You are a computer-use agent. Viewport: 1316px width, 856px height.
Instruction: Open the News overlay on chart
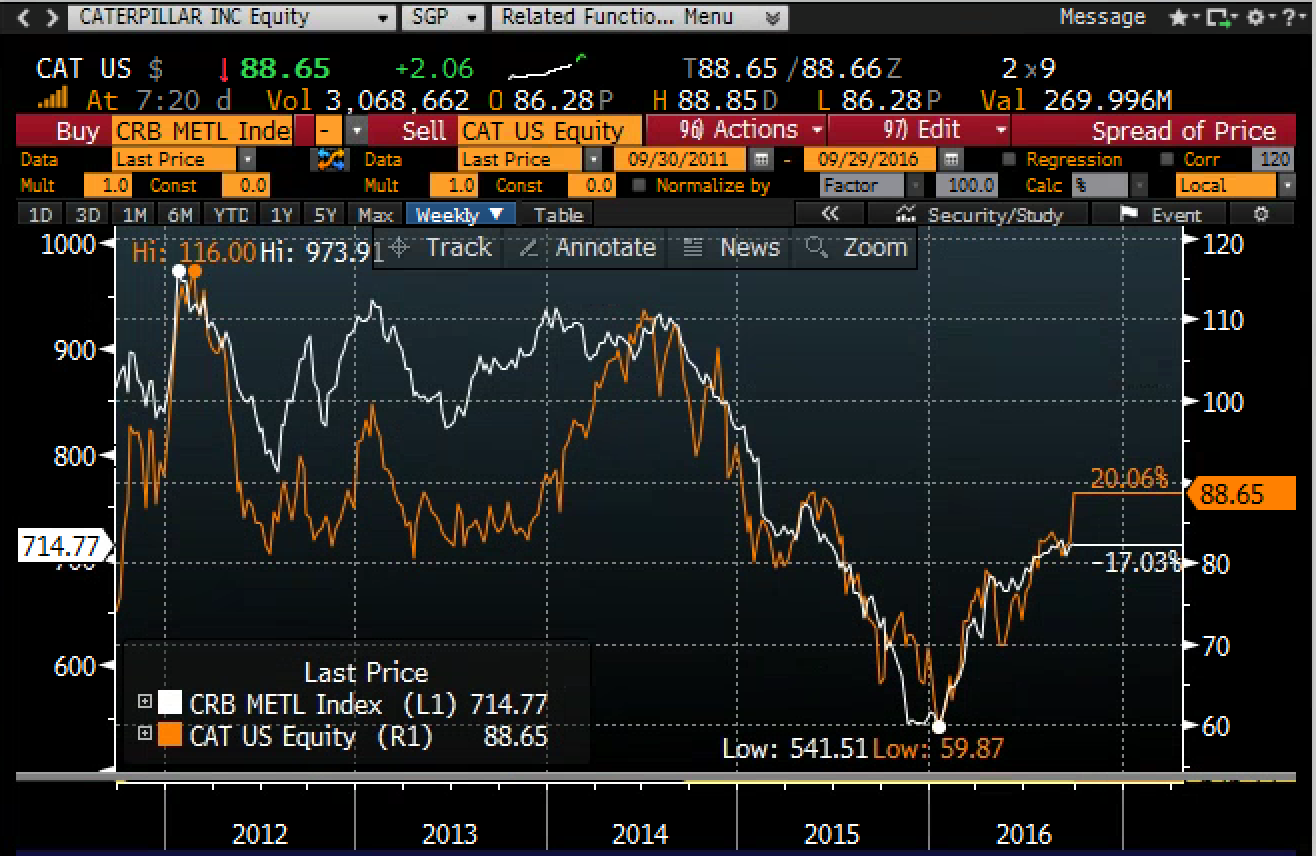click(x=731, y=248)
